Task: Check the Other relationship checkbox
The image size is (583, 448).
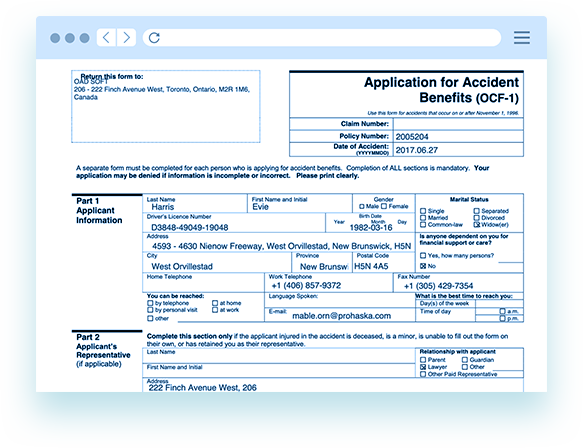Action: [x=465, y=367]
